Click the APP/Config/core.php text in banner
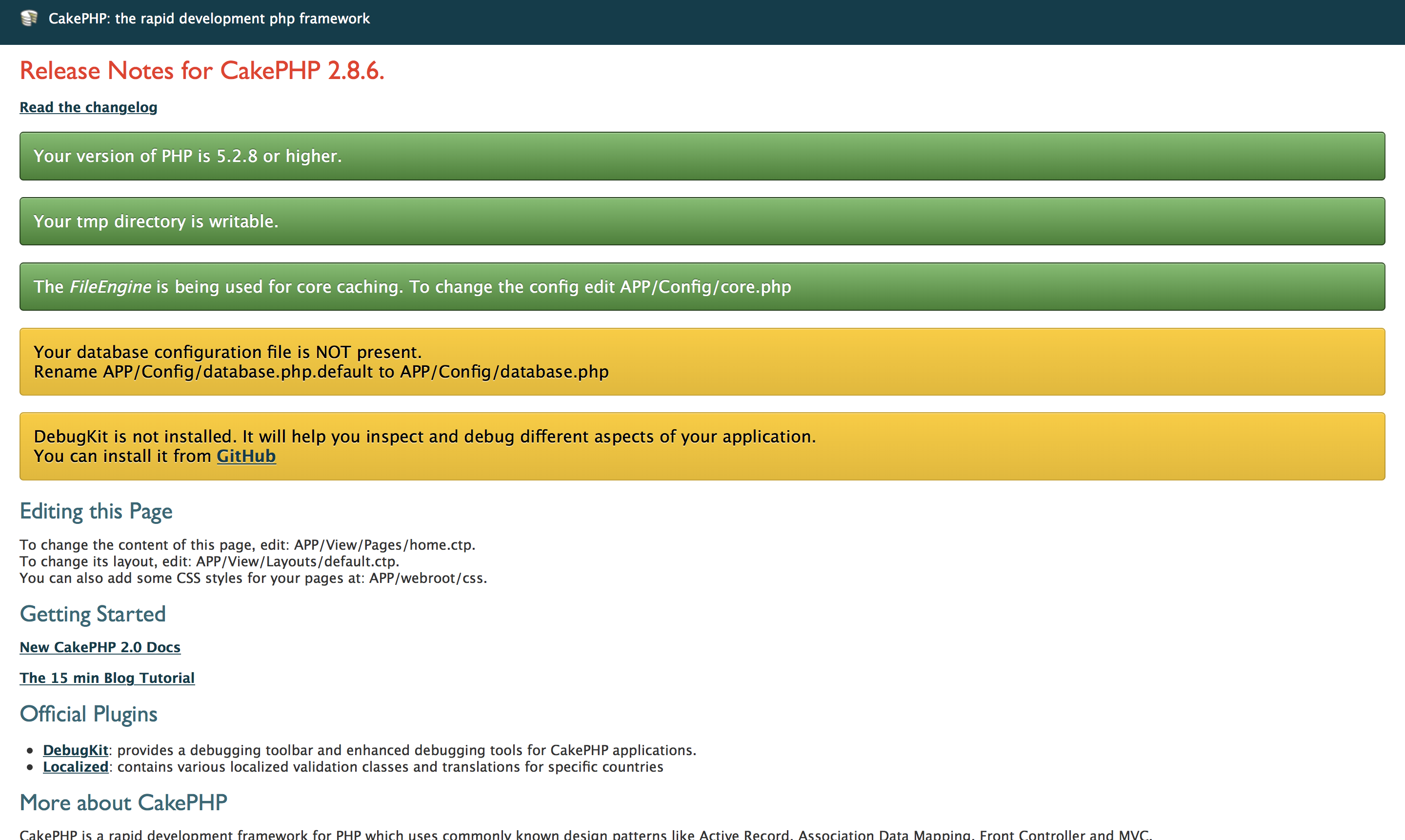The width and height of the screenshot is (1405, 840). (705, 286)
